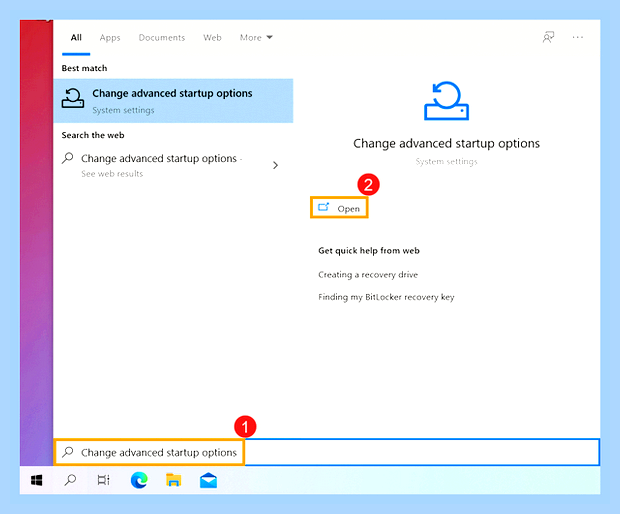Screen dimensions: 620x514
Task: Launch Microsoft Edge from taskbar
Action: 139,480
